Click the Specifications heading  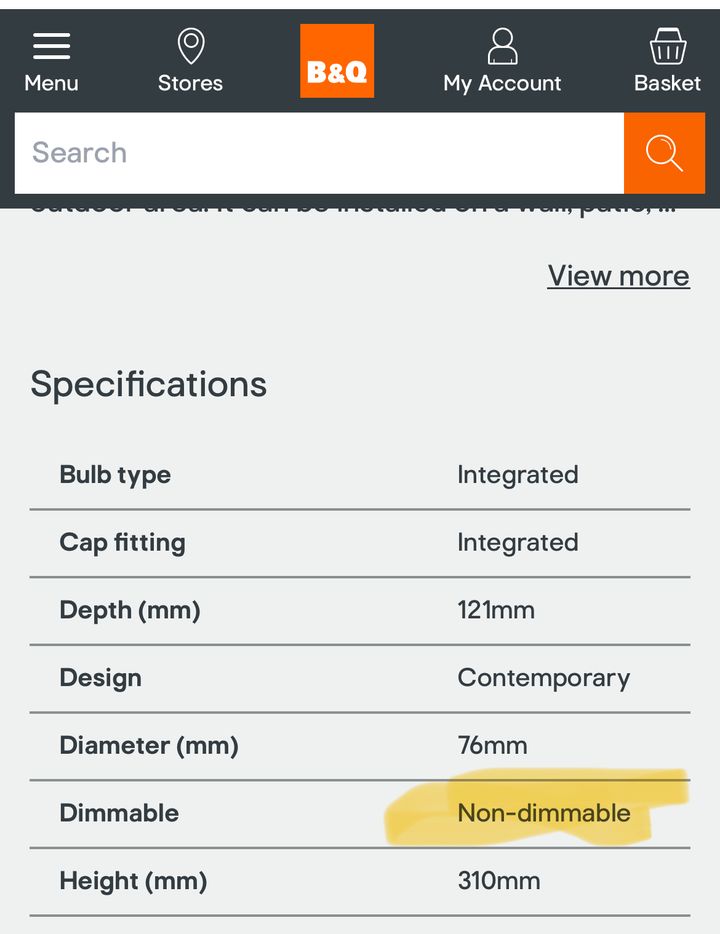(x=148, y=384)
